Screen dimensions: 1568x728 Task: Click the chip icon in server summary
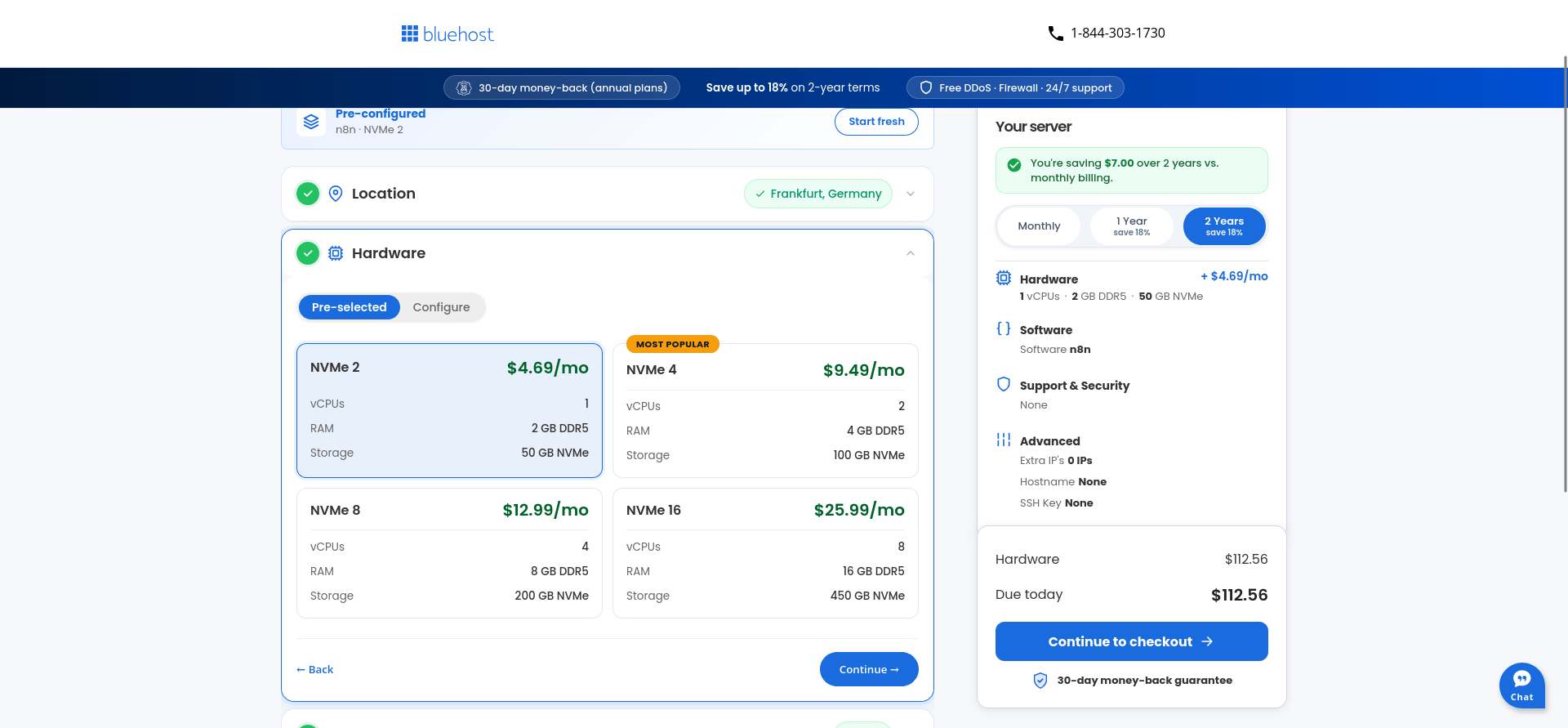pos(1004,278)
